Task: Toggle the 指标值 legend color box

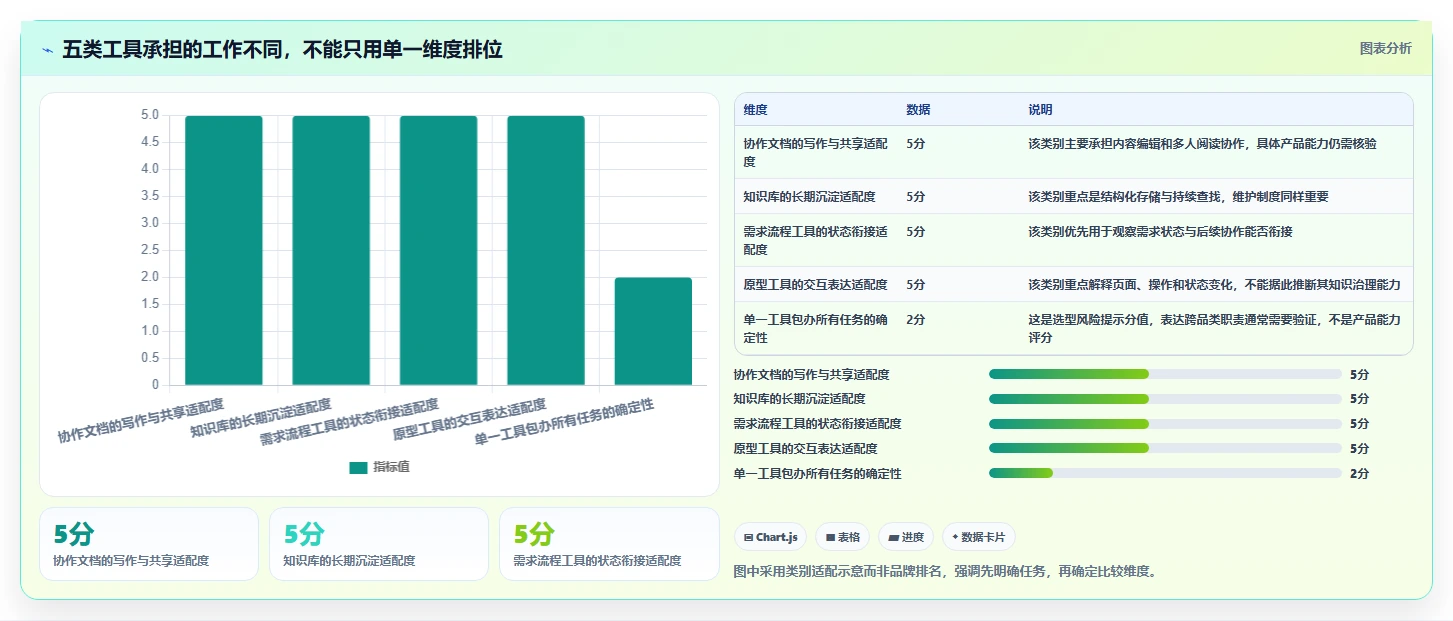Action: (x=358, y=467)
